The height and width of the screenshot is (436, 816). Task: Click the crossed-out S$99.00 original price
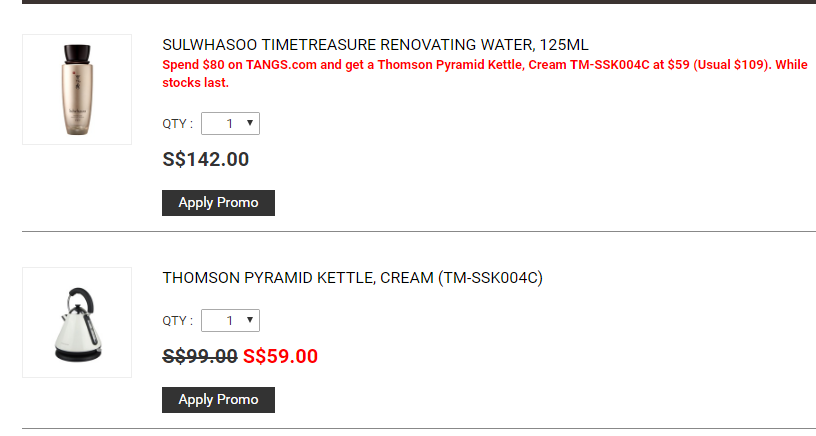200,357
